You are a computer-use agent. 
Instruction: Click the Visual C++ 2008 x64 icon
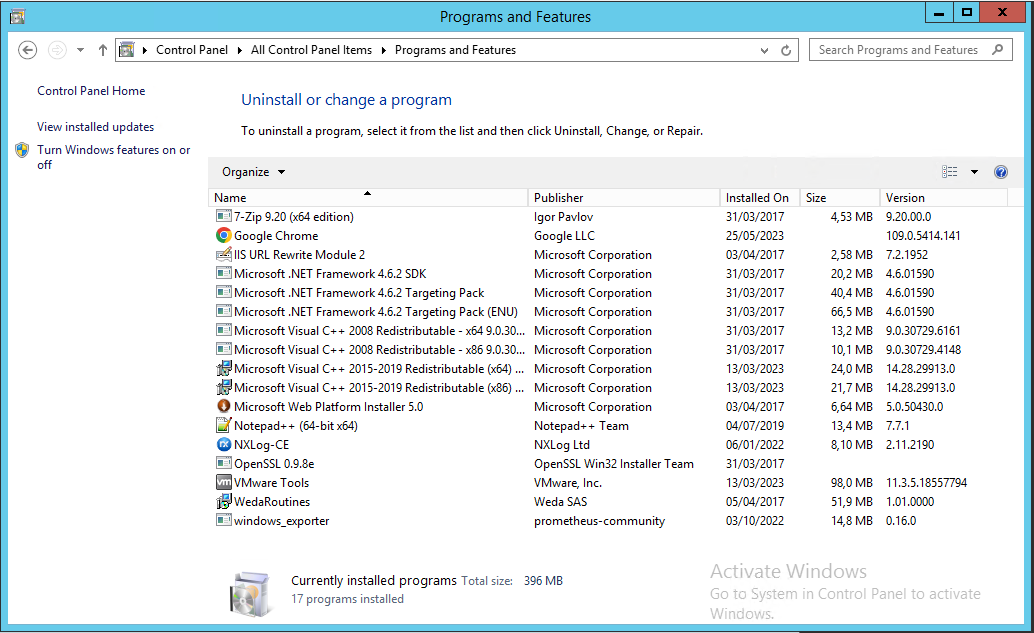click(x=224, y=330)
